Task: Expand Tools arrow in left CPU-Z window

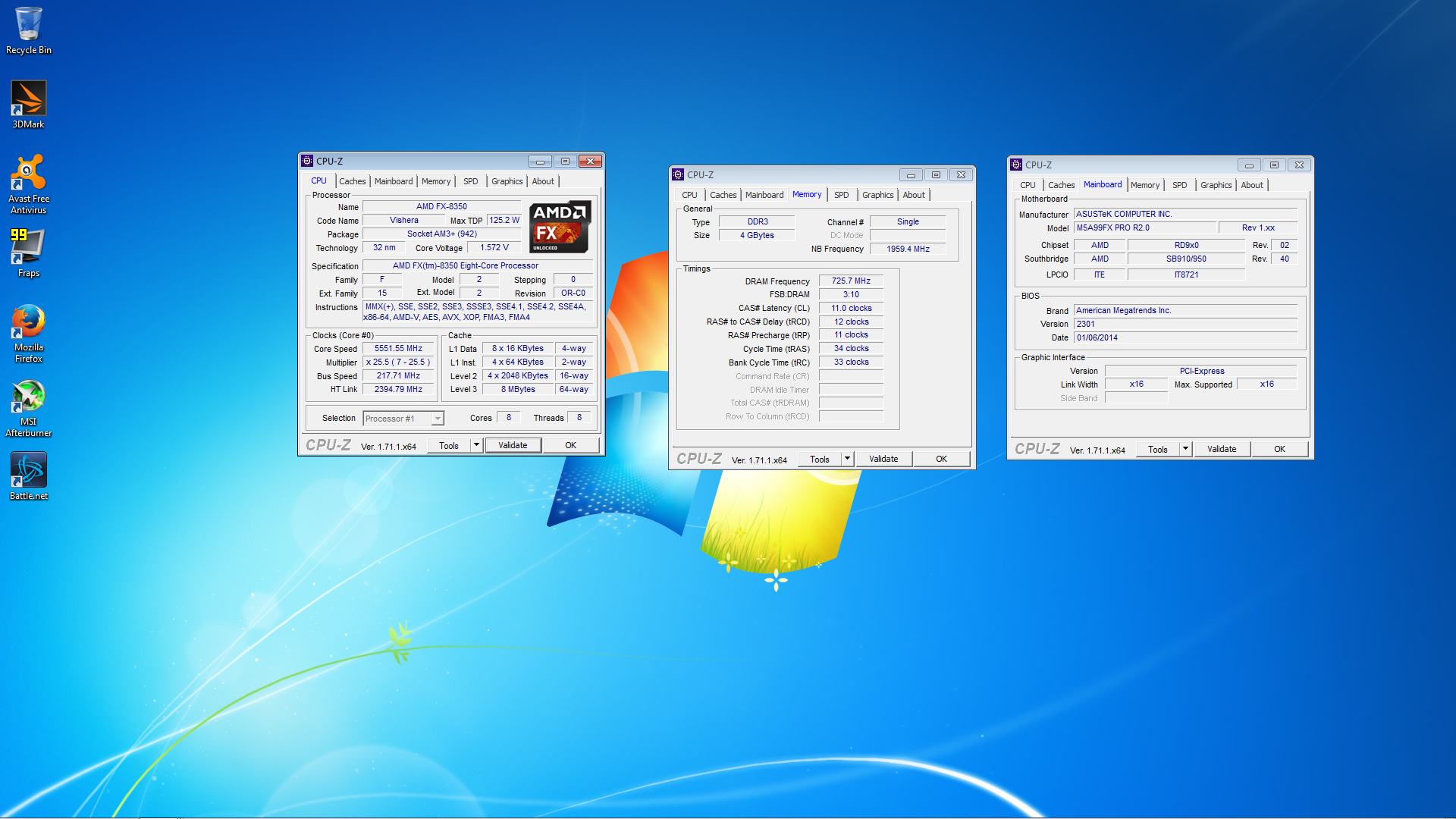Action: [x=476, y=445]
